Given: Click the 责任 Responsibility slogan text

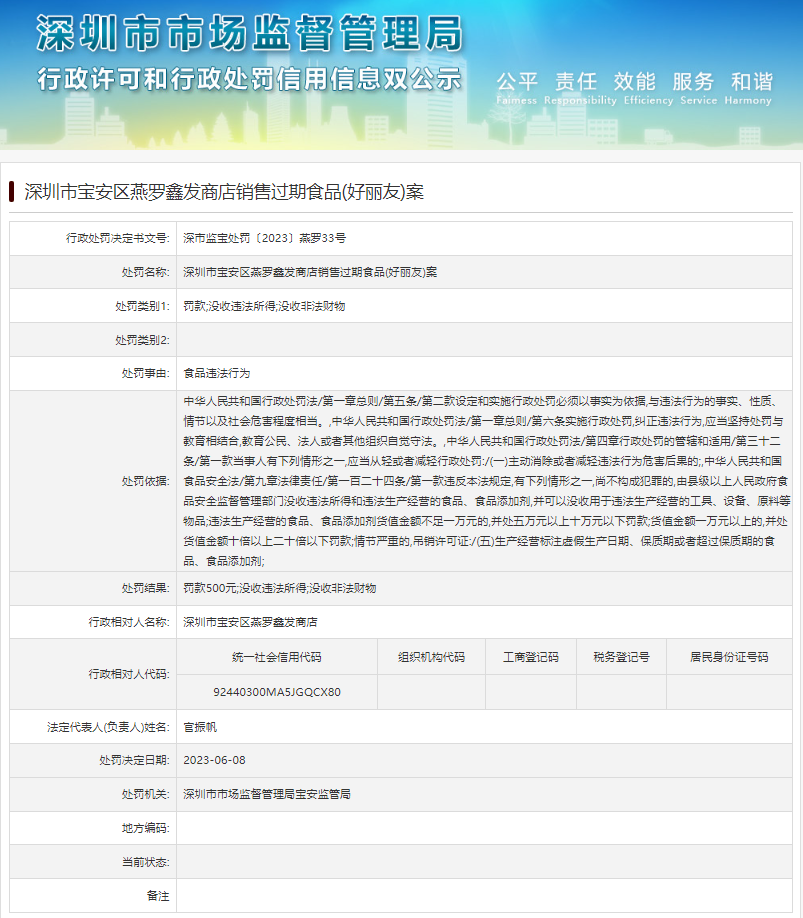Looking at the screenshot, I should (580, 88).
